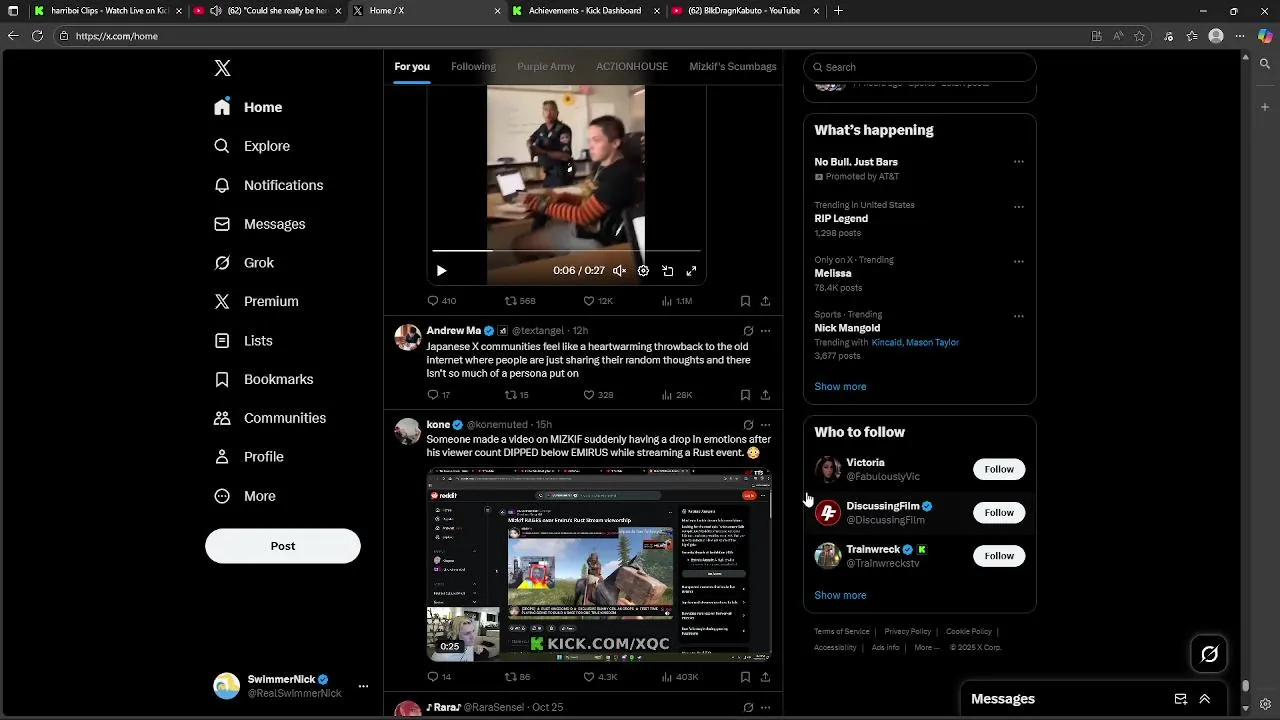Switch to Purple Army tab
Image resolution: width=1280 pixels, height=720 pixels.
point(546,66)
